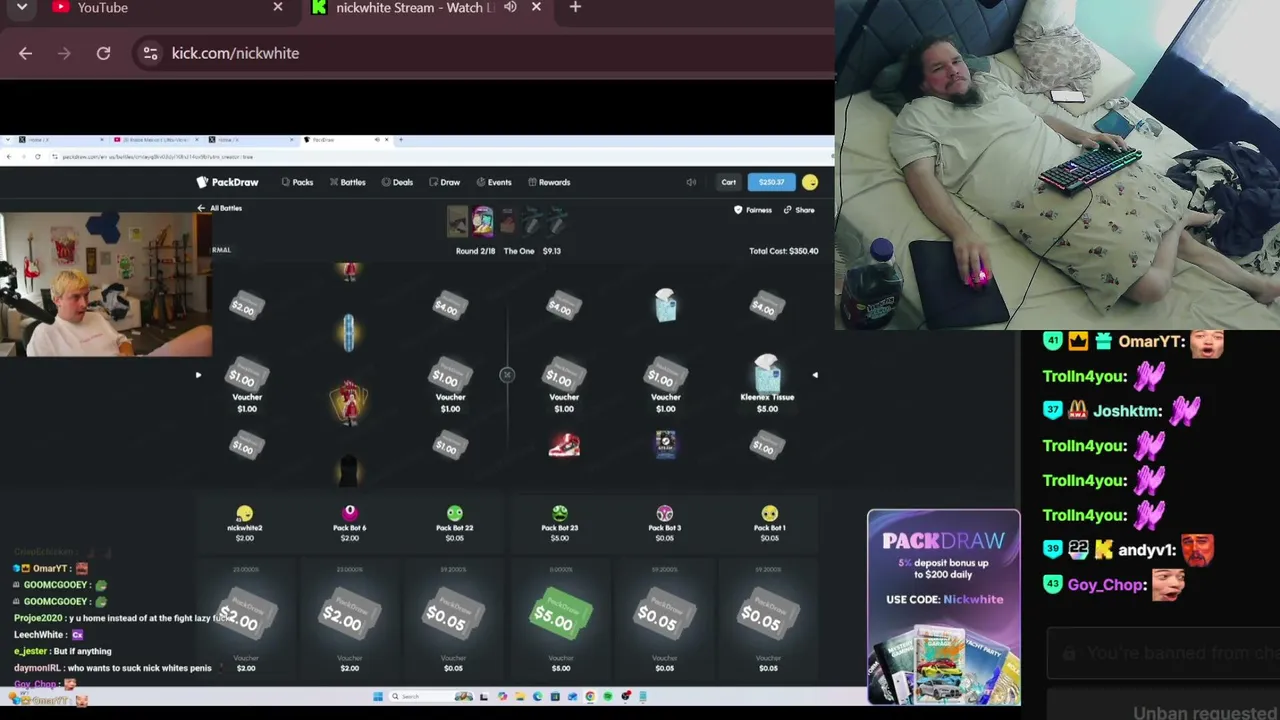Open a new browser tab
The image size is (1280, 720).
(x=575, y=7)
